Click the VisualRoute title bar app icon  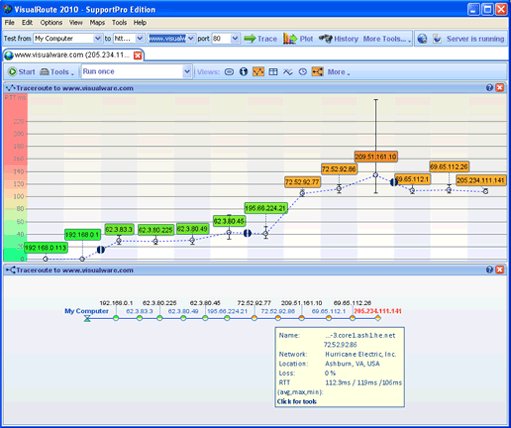click(x=7, y=9)
